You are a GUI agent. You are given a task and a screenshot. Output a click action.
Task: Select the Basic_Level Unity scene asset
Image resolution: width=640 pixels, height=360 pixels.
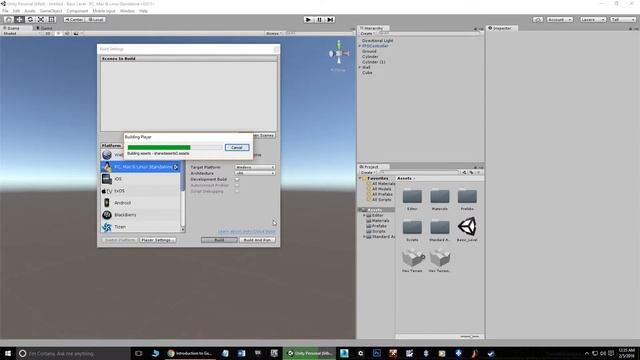point(467,227)
